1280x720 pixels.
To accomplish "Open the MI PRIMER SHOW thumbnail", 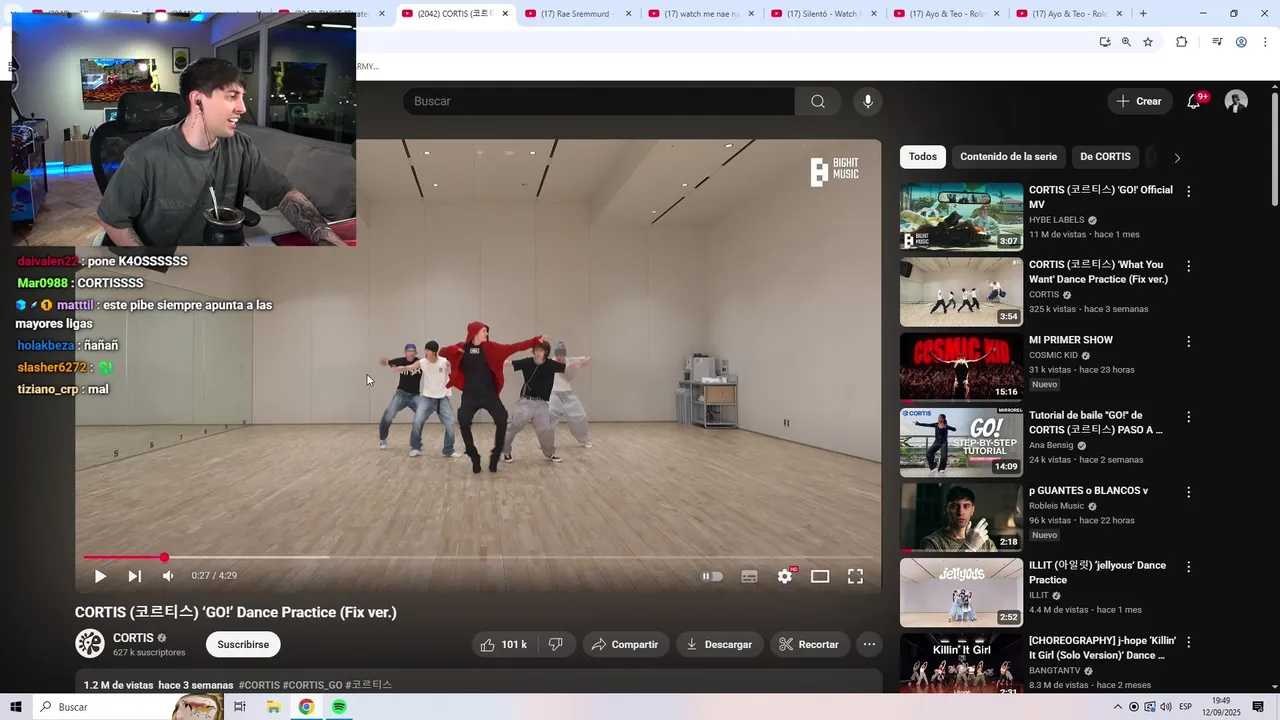I will pyautogui.click(x=961, y=367).
